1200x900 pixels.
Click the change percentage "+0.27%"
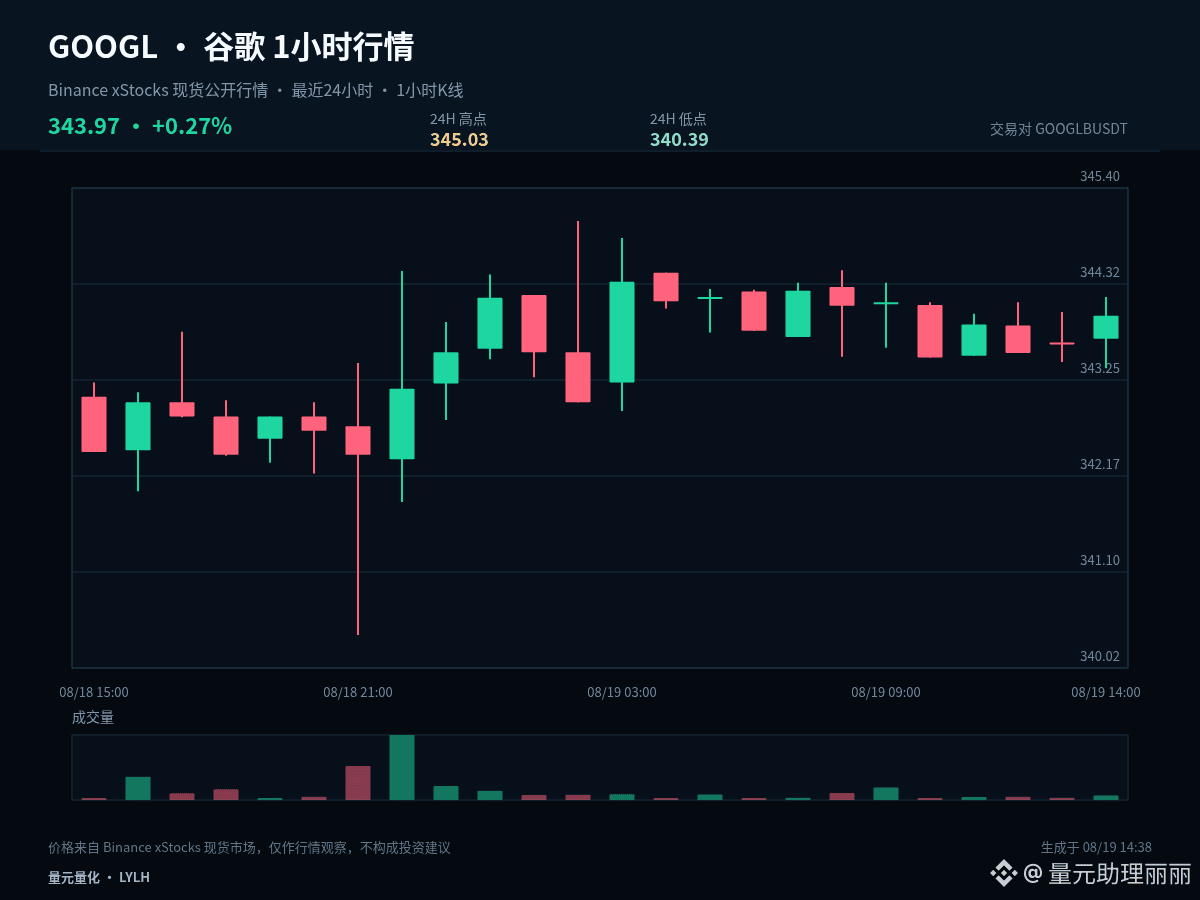192,127
